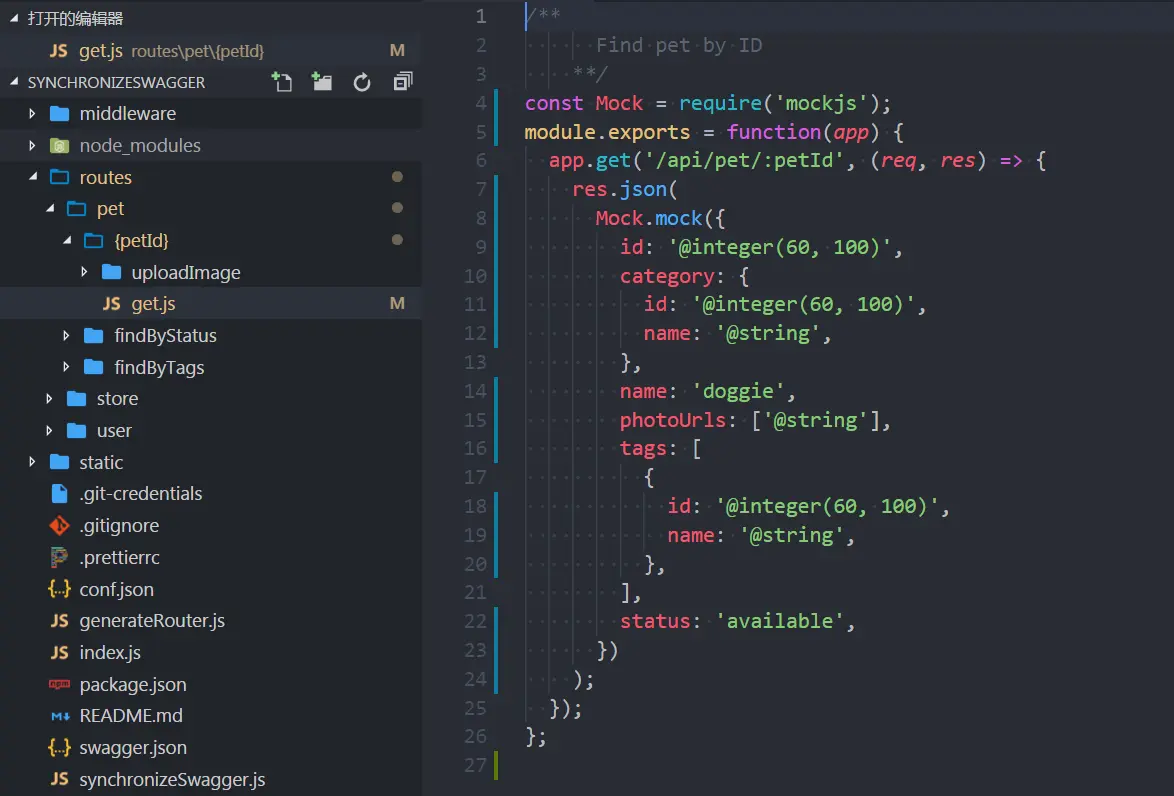The image size is (1174, 796).
Task: Collapse the pet folder arrow
Action: (x=50, y=208)
